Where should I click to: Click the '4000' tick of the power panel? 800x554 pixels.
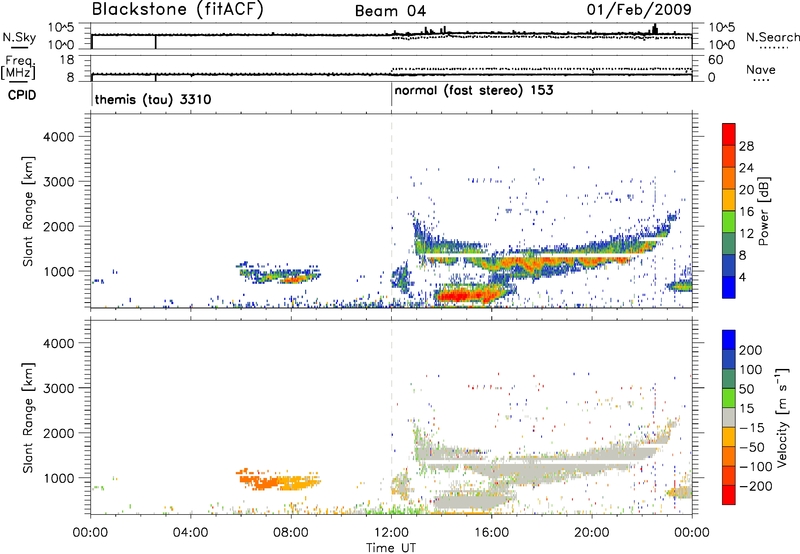(x=59, y=137)
